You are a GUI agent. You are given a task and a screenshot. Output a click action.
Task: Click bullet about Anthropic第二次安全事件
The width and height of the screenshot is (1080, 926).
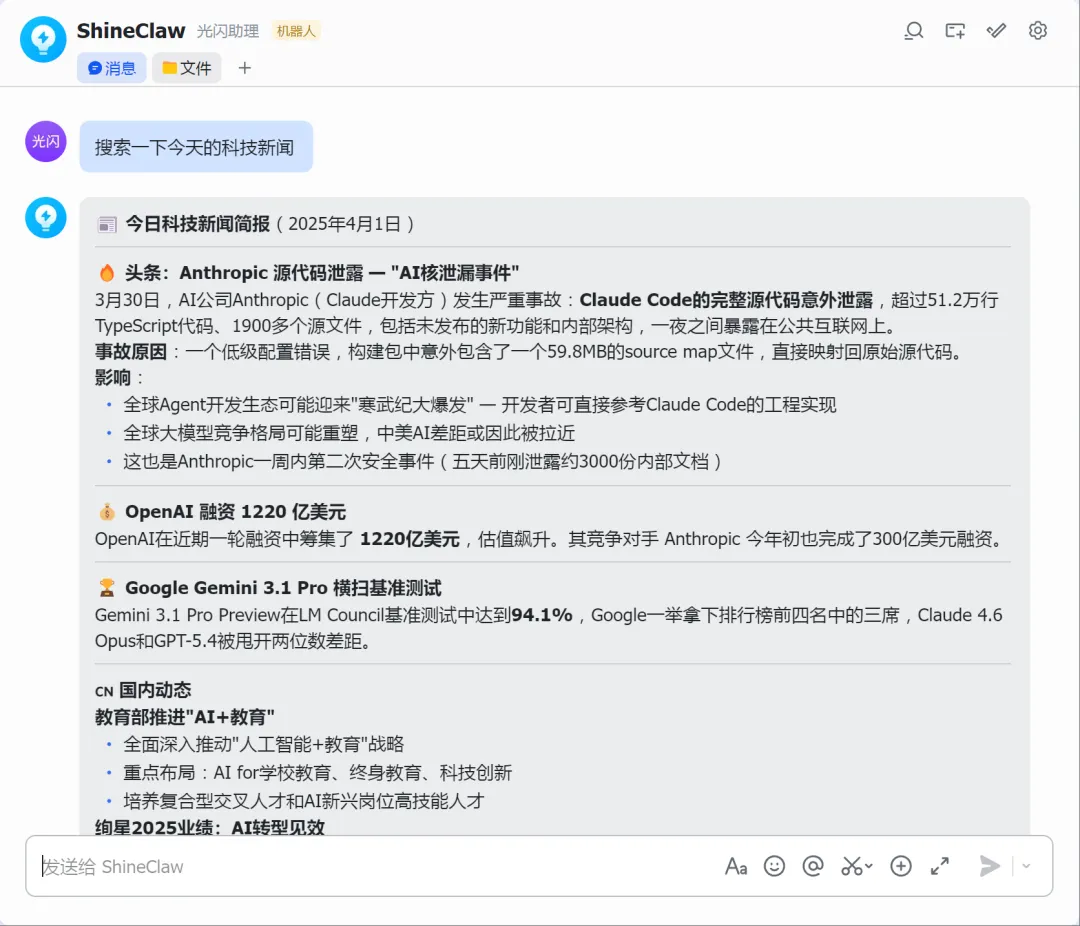(423, 461)
